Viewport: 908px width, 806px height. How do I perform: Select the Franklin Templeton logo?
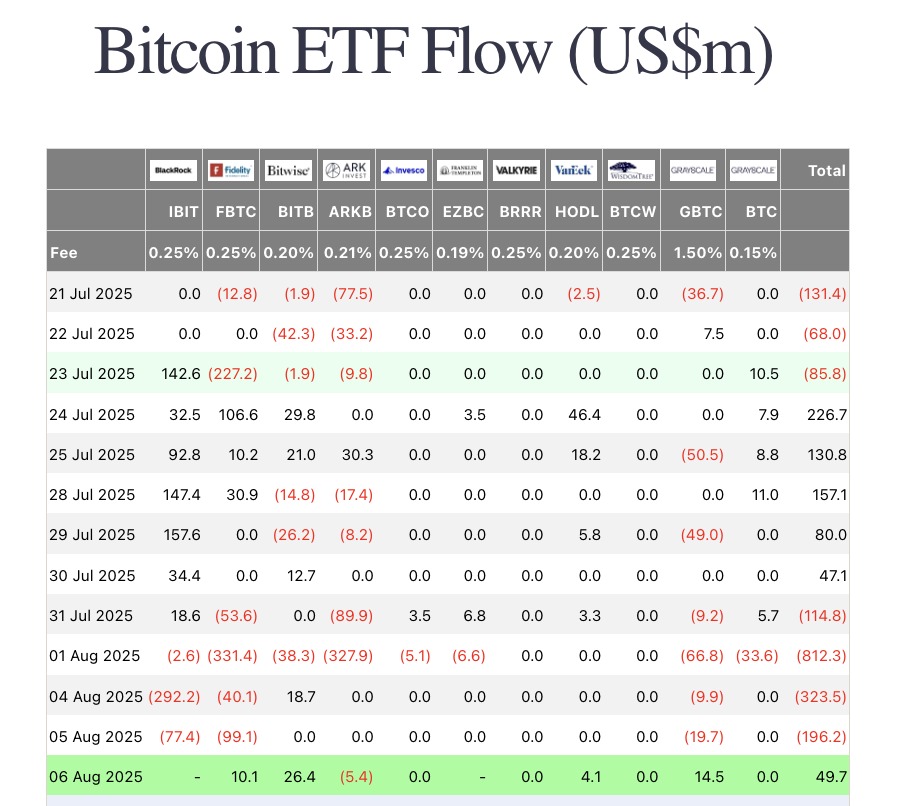click(x=460, y=170)
